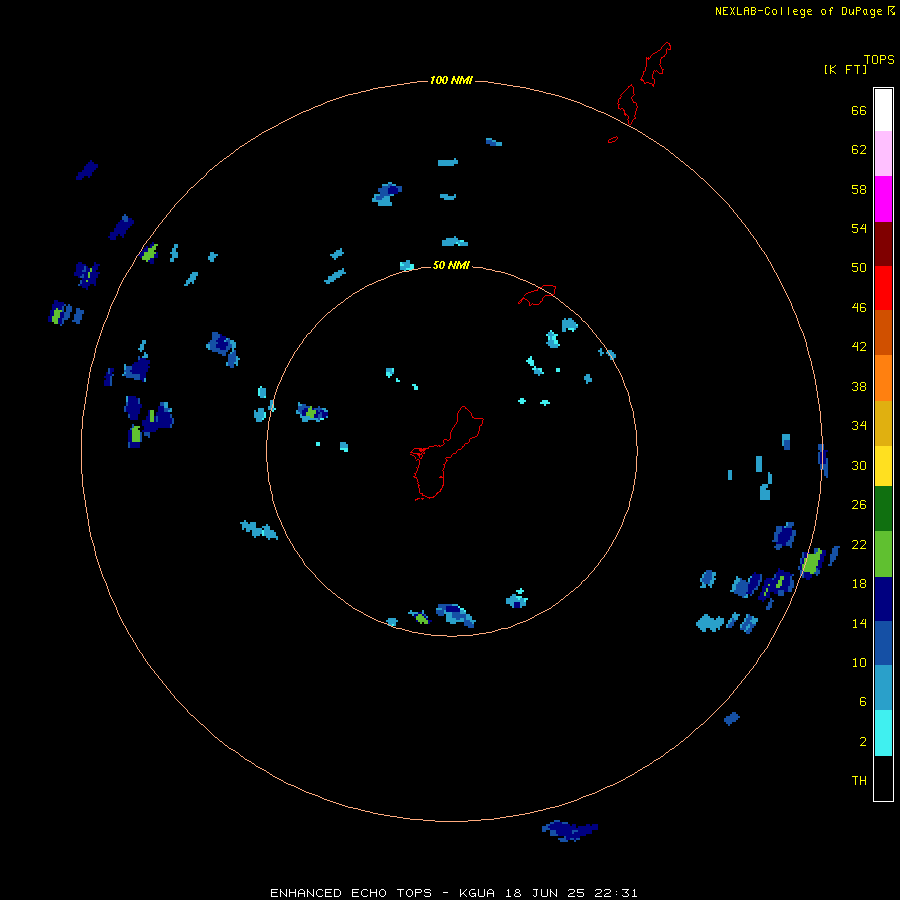
Task: Click the black TH threshold legend swatch
Action: coord(883,778)
